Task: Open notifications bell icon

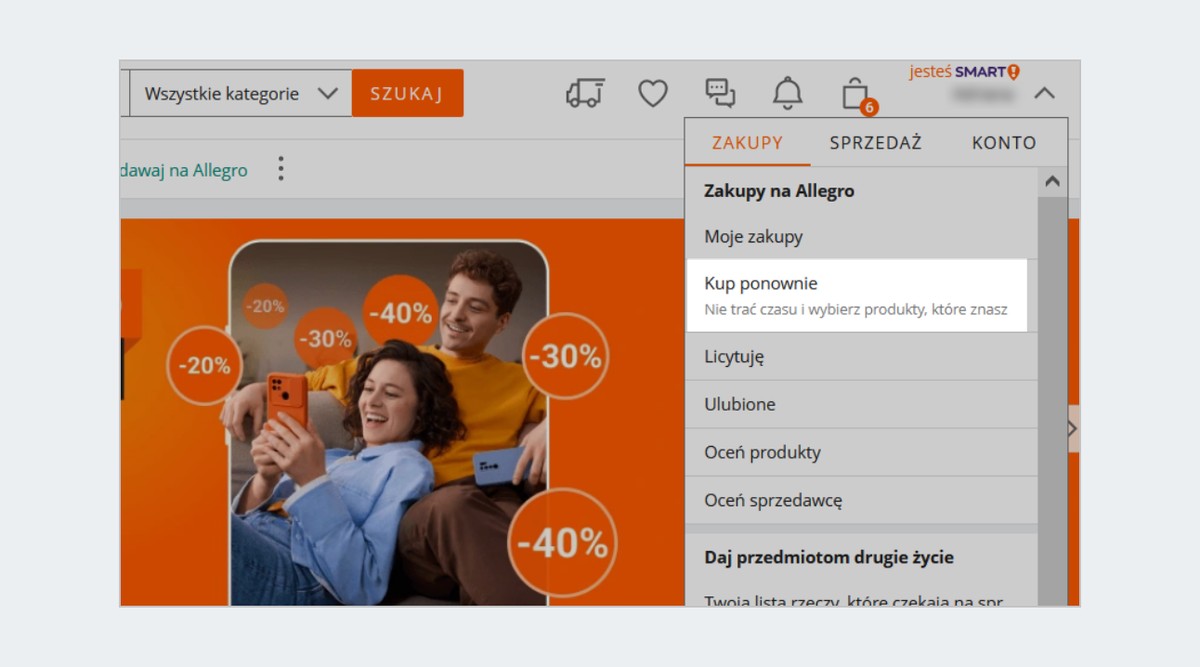Action: pos(788,93)
